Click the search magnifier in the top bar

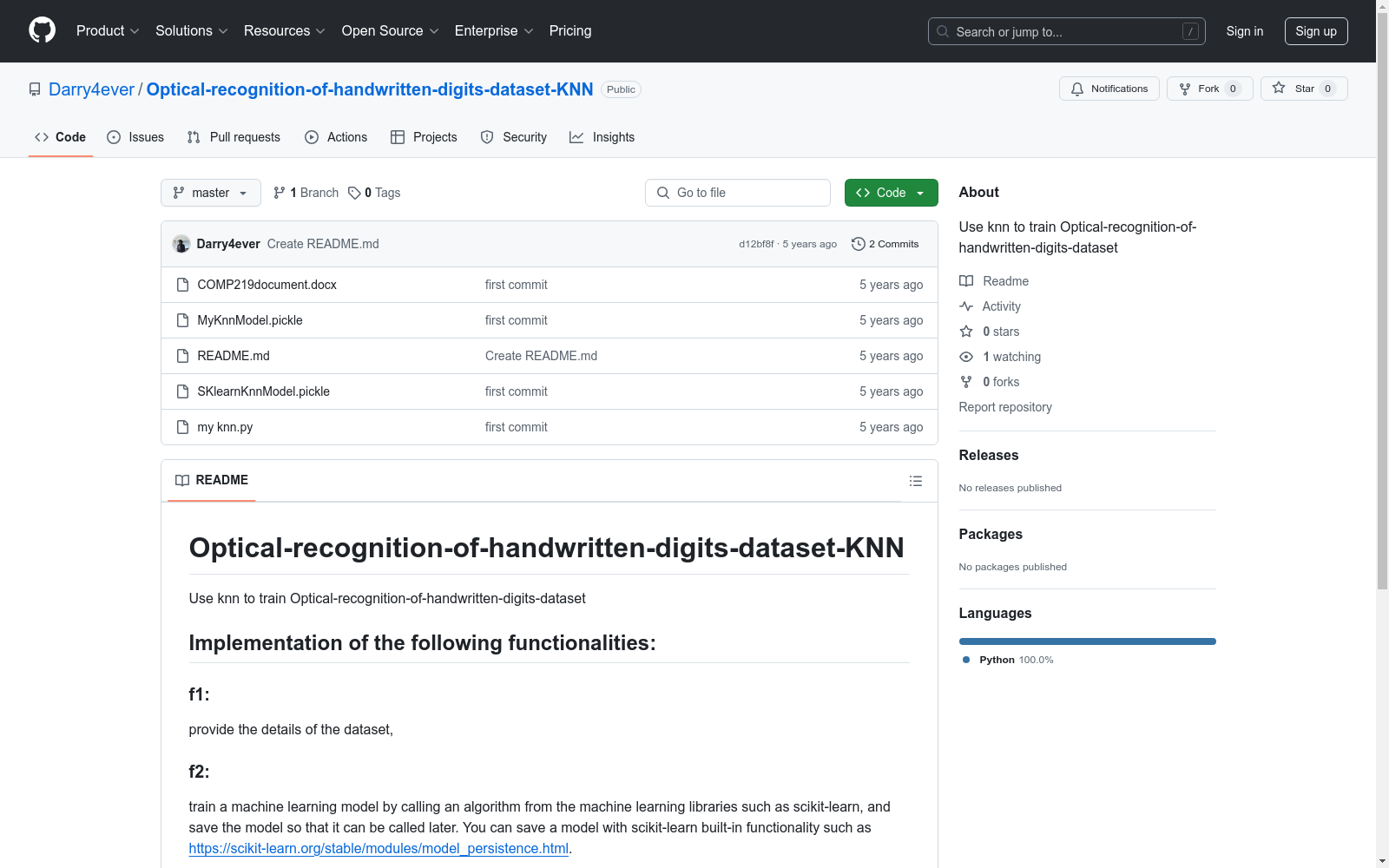pyautogui.click(x=943, y=31)
